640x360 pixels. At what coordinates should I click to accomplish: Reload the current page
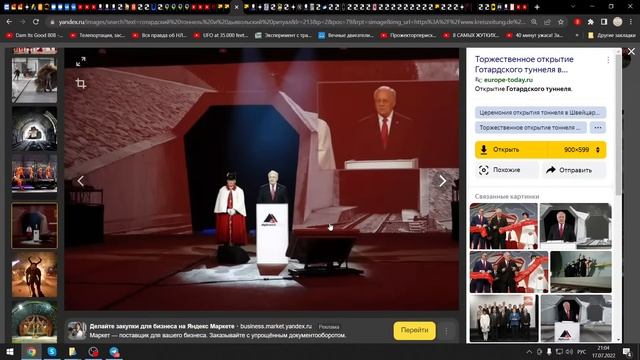click(x=36, y=22)
